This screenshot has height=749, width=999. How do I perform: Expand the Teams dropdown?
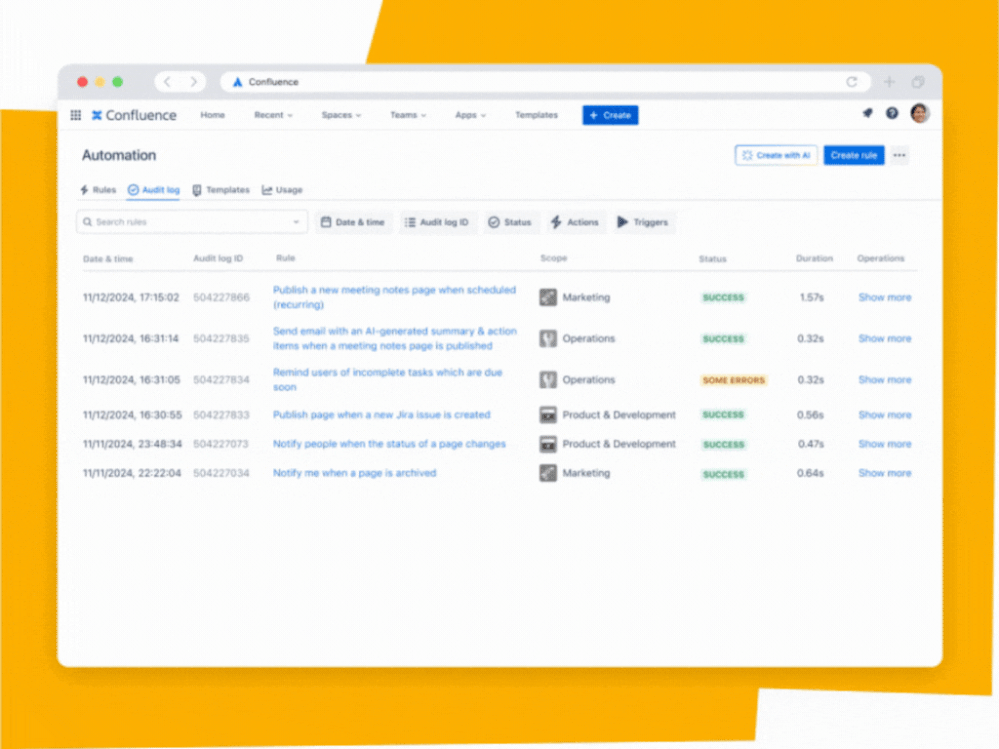(x=408, y=115)
